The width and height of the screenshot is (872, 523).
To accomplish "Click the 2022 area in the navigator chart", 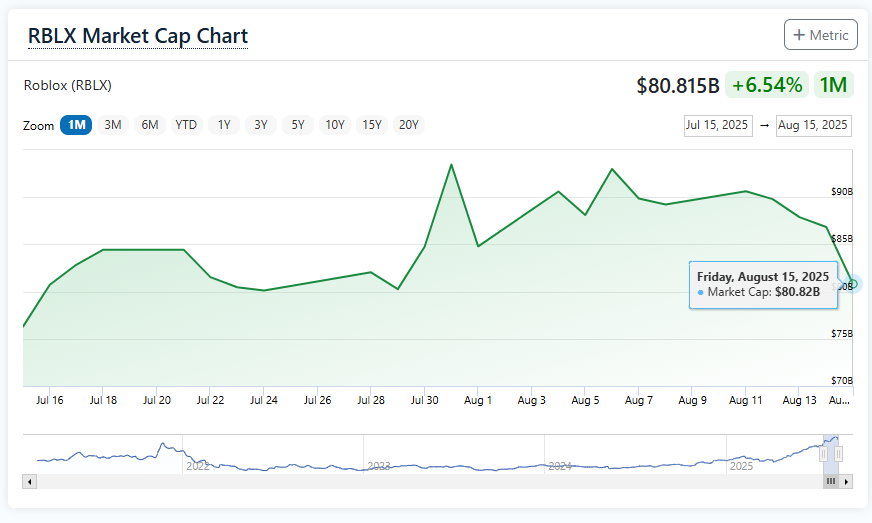I will click(x=197, y=466).
